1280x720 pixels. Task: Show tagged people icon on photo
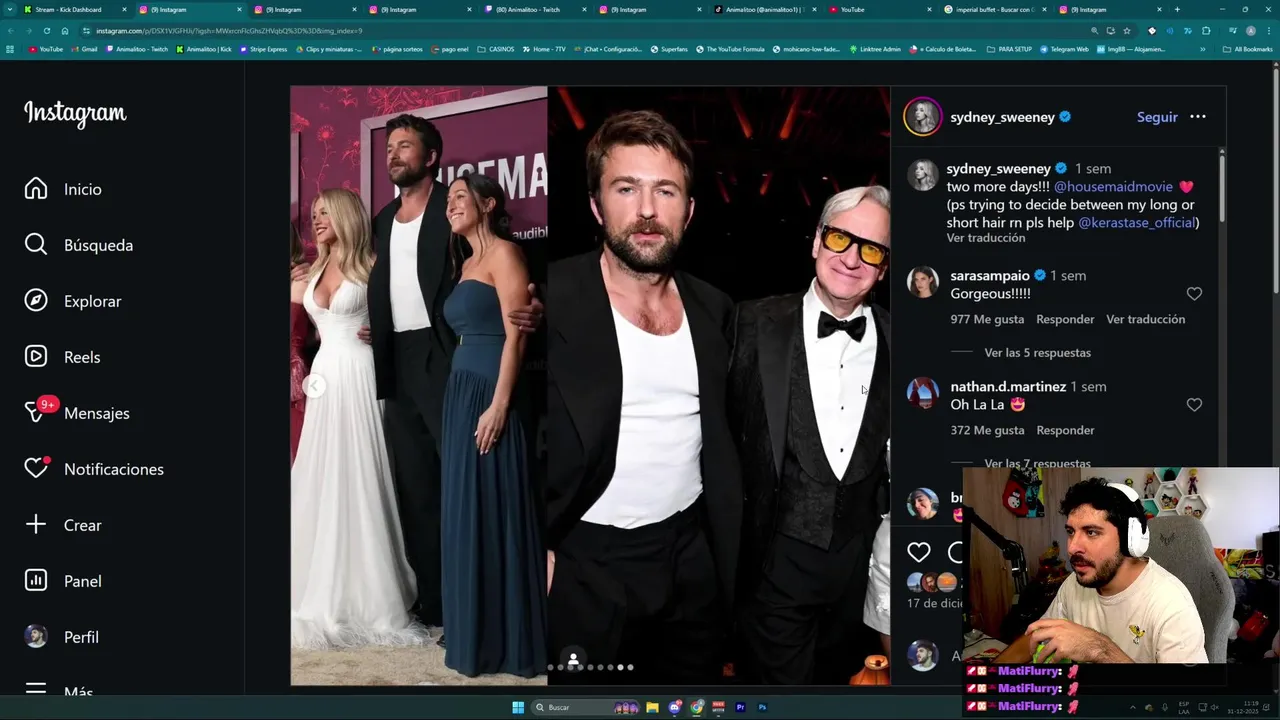(573, 659)
